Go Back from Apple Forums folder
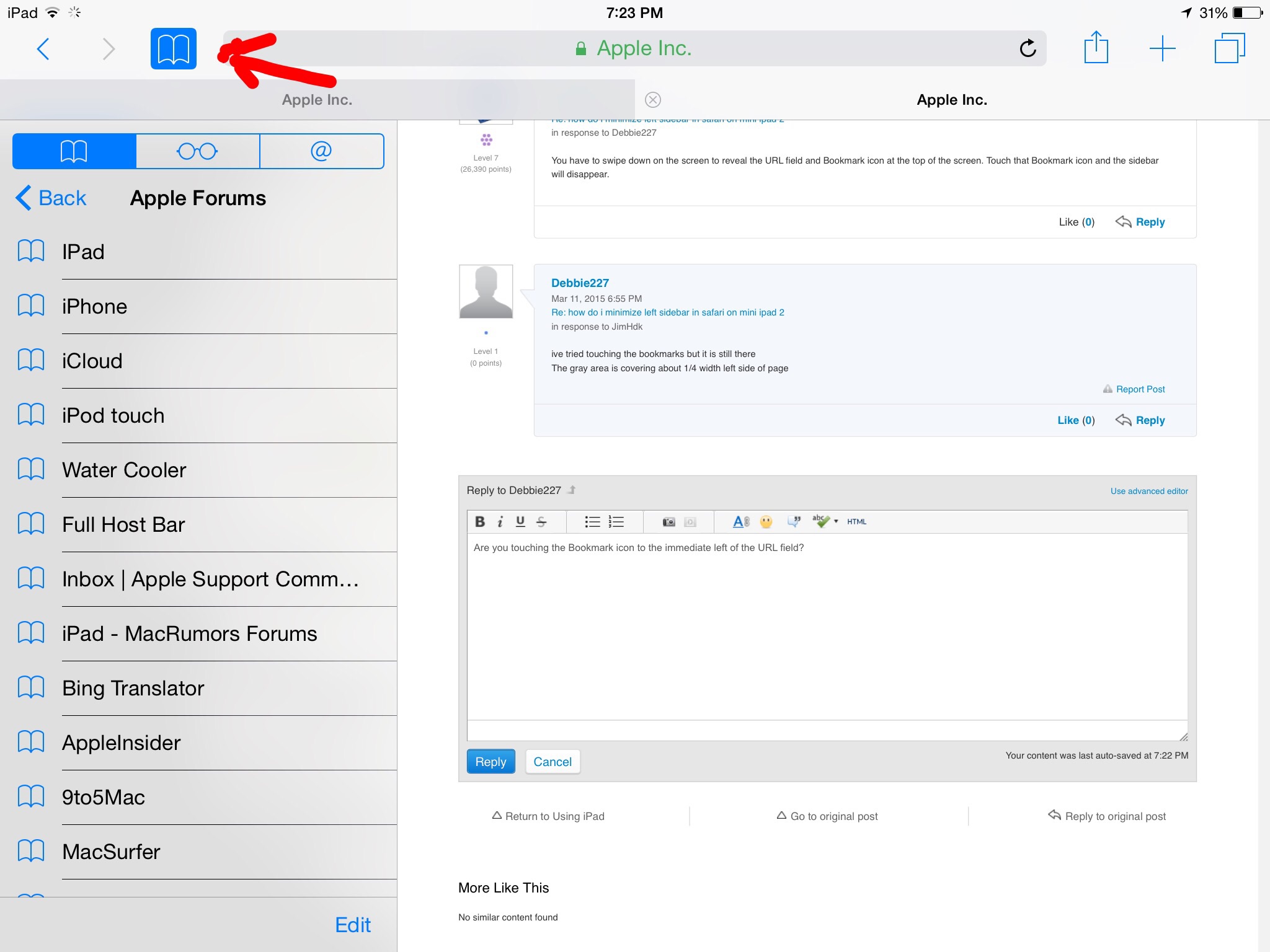The image size is (1270, 952). pyautogui.click(x=51, y=198)
